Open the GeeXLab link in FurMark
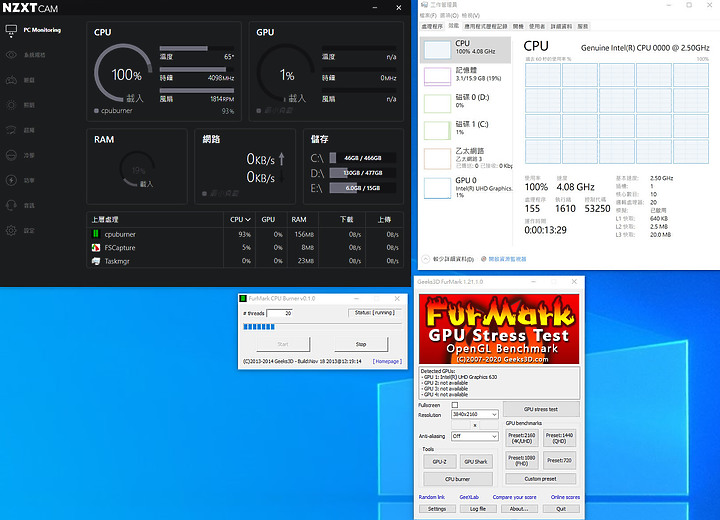Screen dimensions: 720x520 click(x=469, y=497)
